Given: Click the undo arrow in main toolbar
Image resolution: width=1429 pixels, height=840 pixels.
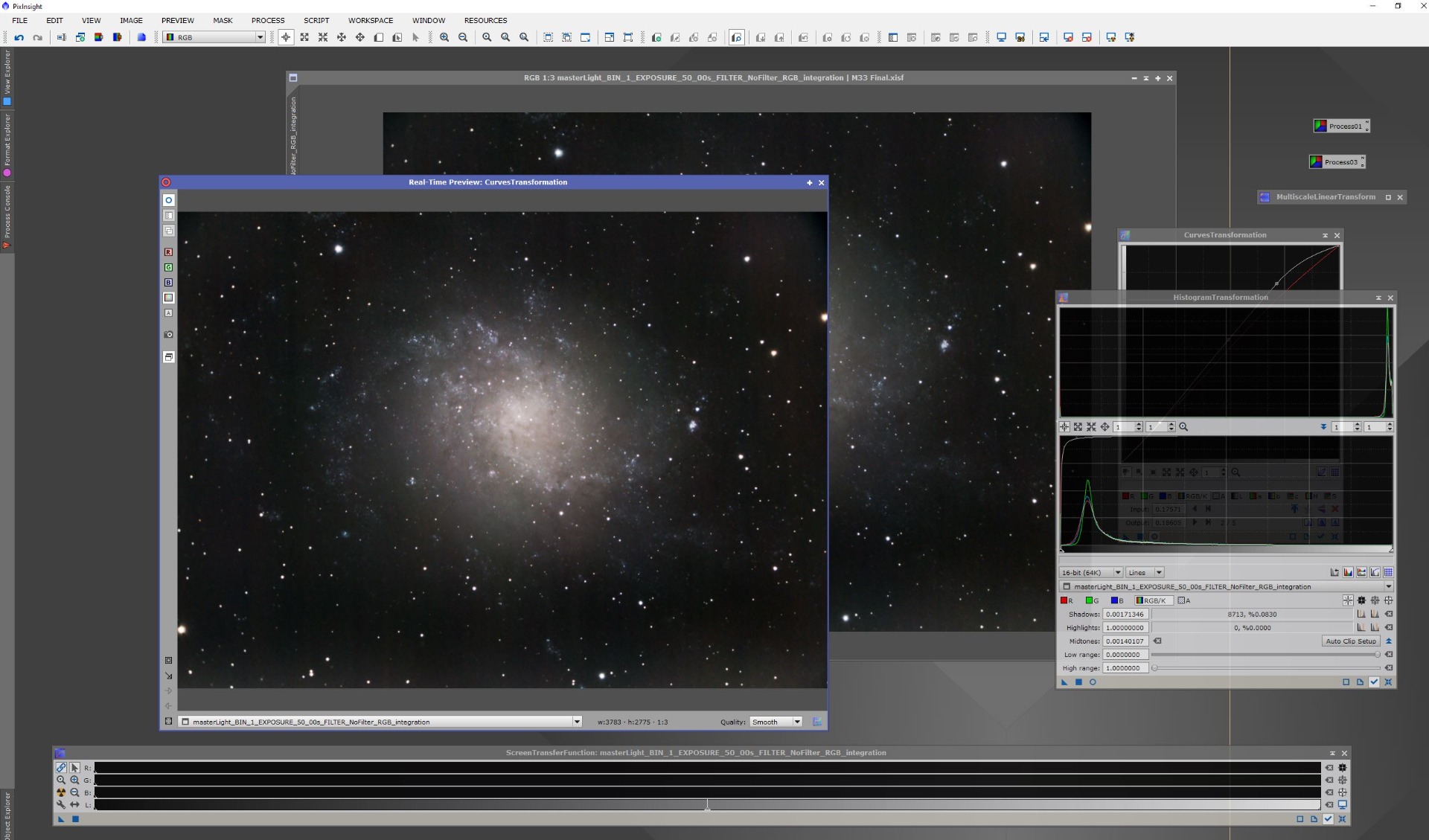Looking at the screenshot, I should pos(19,37).
